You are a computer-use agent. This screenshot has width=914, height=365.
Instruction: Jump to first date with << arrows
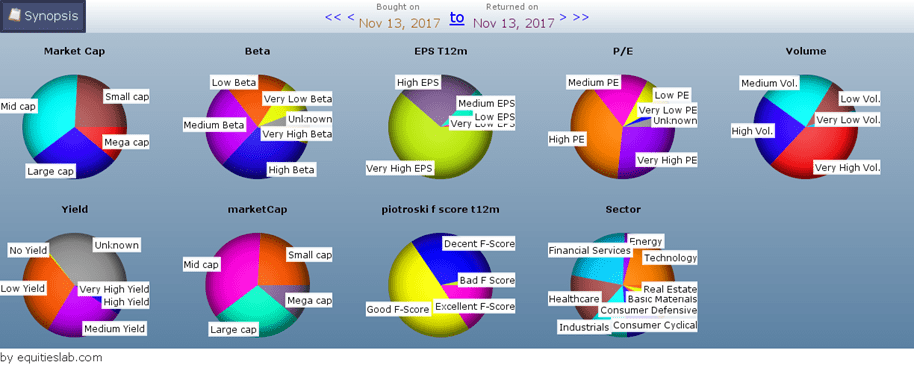click(x=333, y=17)
